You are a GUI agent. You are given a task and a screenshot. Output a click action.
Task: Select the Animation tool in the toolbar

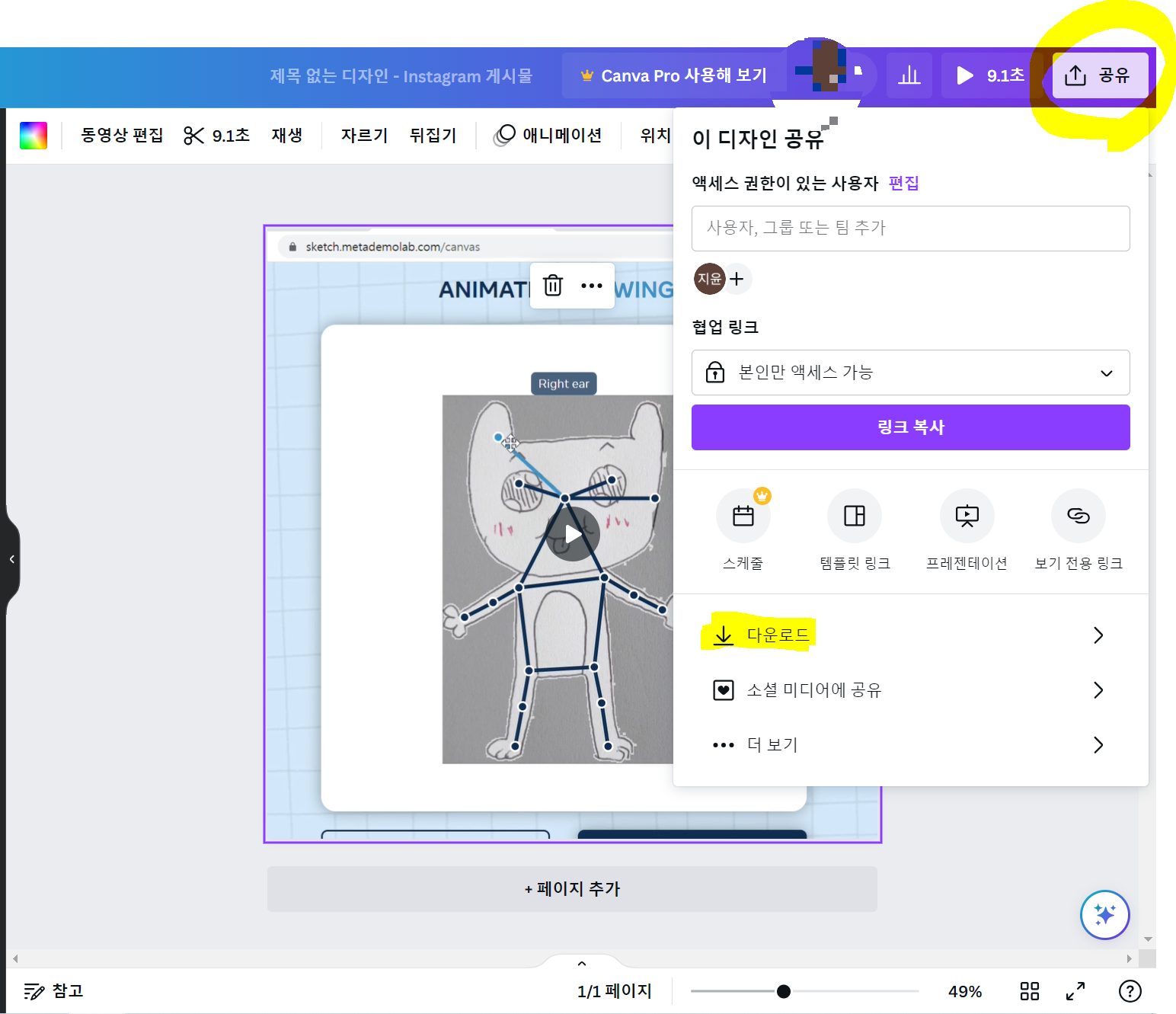(547, 135)
